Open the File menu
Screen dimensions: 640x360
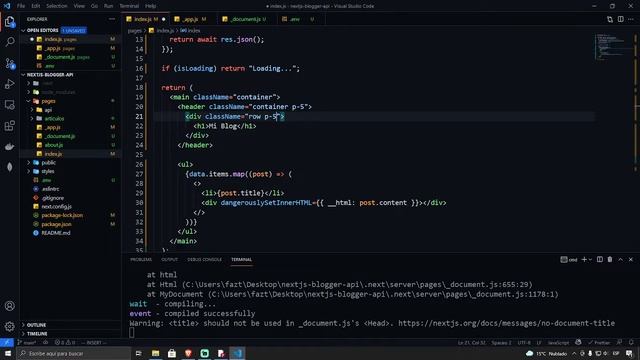coord(21,6)
